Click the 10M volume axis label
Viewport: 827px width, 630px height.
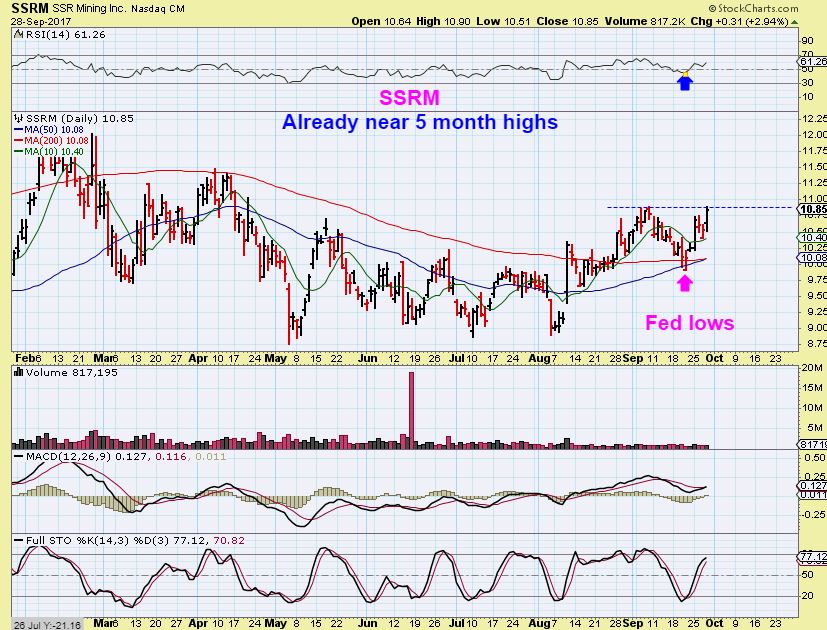[x=811, y=407]
